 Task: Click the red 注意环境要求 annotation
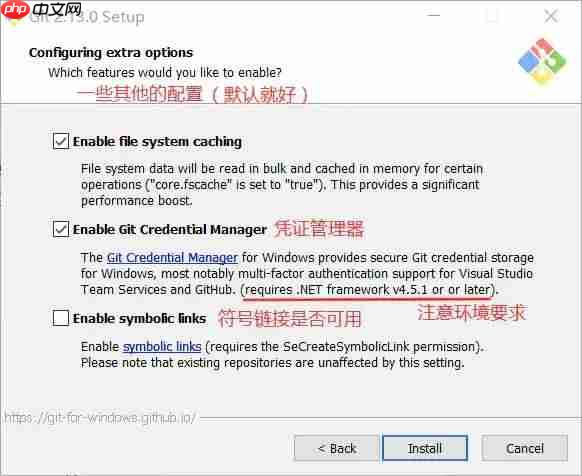click(472, 312)
